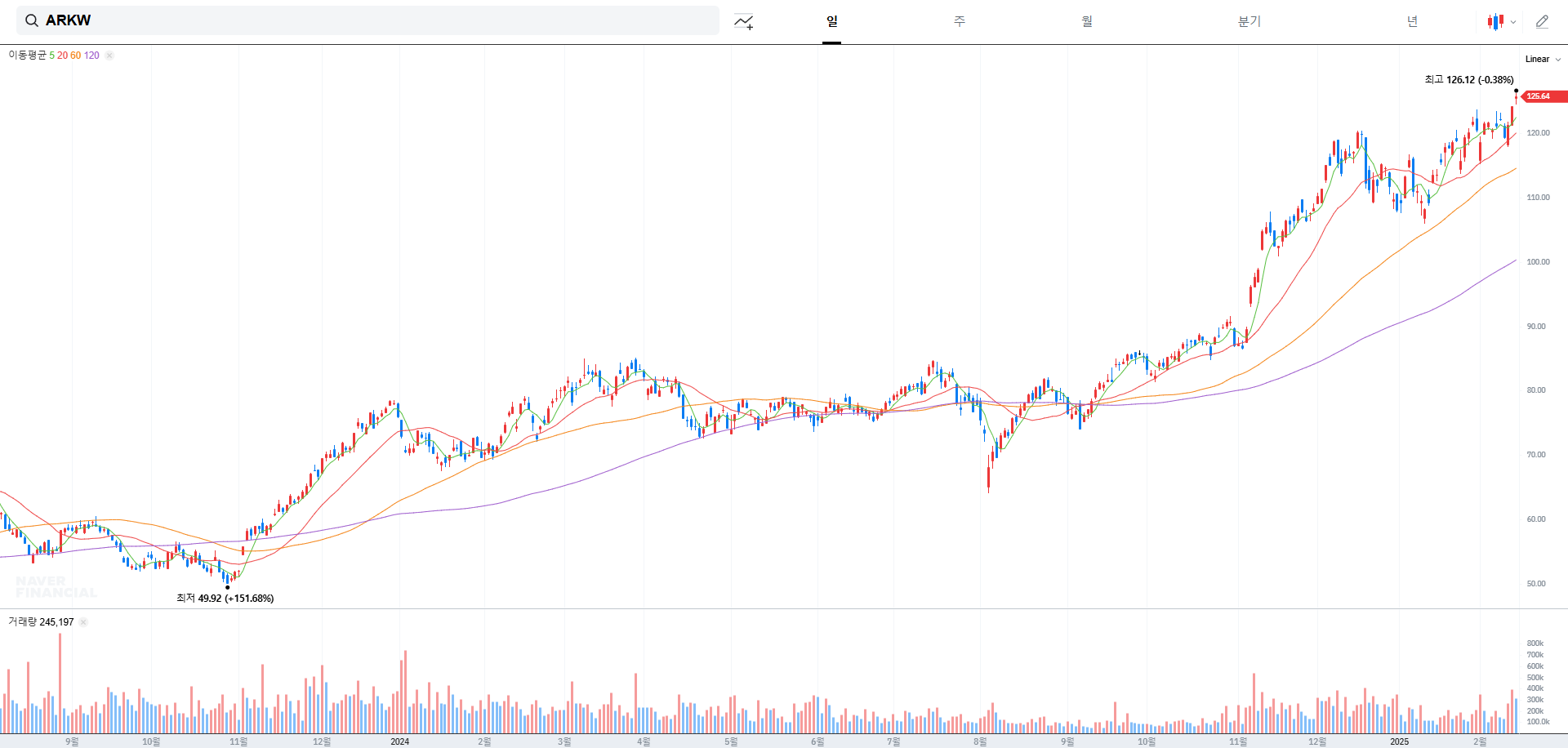The width and height of the screenshot is (1568, 748).
Task: Click the 최고 126.12 high marker label
Action: (x=1469, y=80)
